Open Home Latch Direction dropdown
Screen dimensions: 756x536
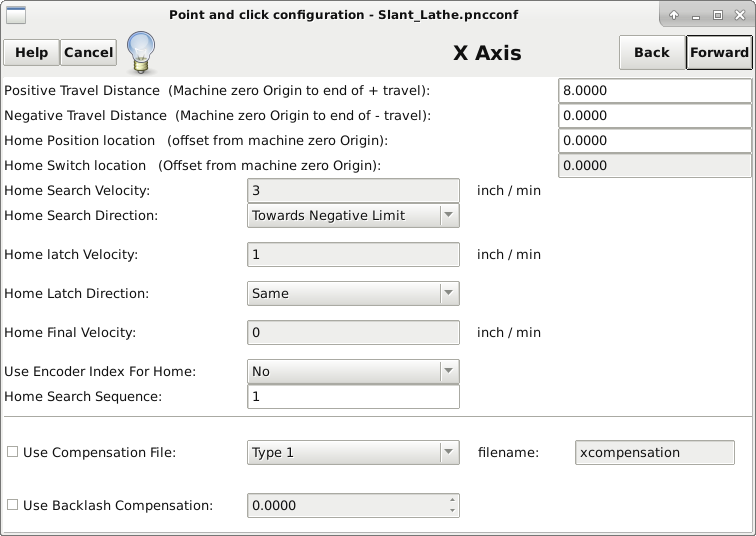[x=353, y=293]
